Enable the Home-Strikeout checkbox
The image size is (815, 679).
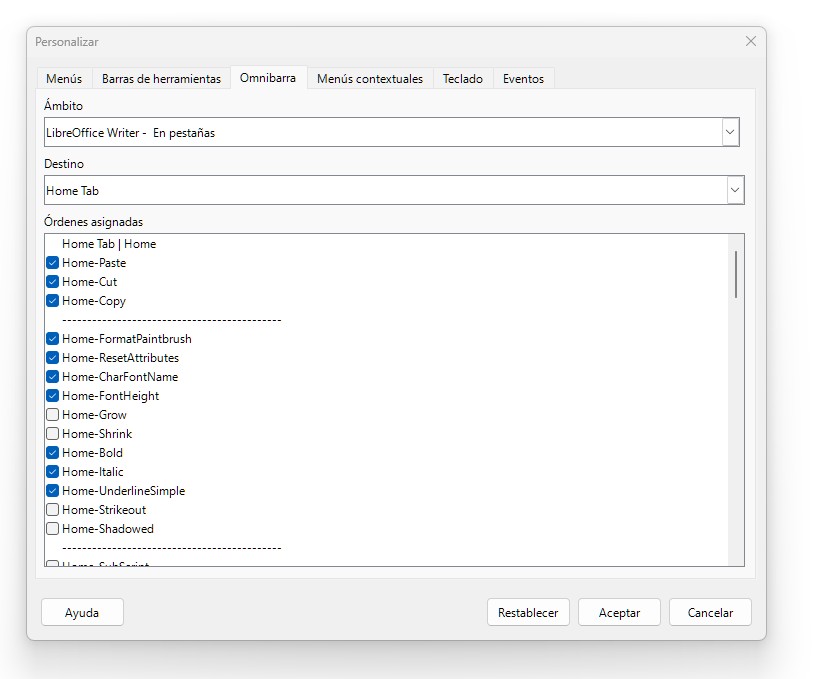pyautogui.click(x=53, y=510)
